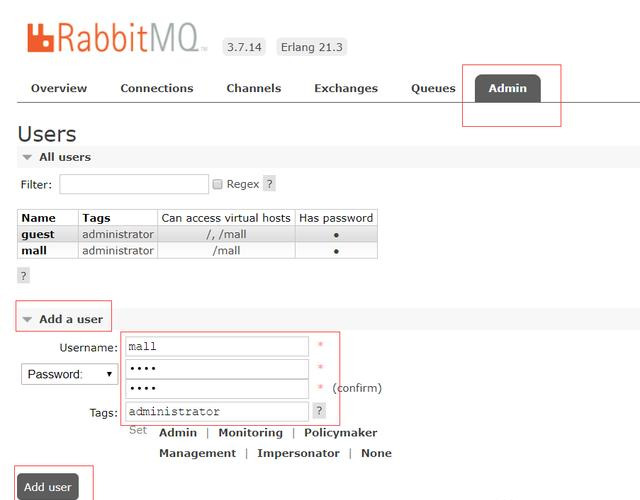This screenshot has height=500, width=640.
Task: Open the guest user entry
Action: click(x=38, y=234)
